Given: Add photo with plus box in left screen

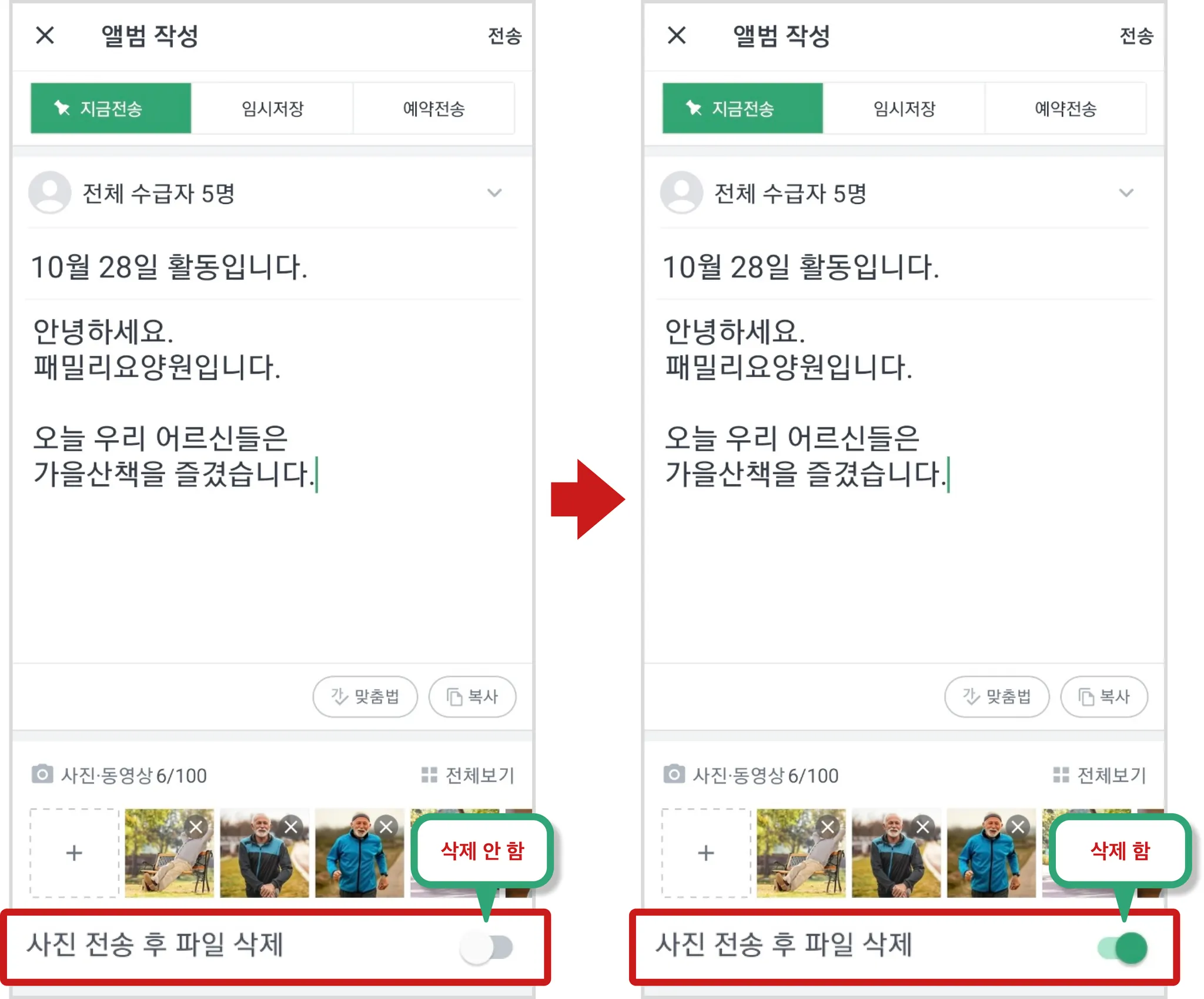Looking at the screenshot, I should [x=74, y=853].
